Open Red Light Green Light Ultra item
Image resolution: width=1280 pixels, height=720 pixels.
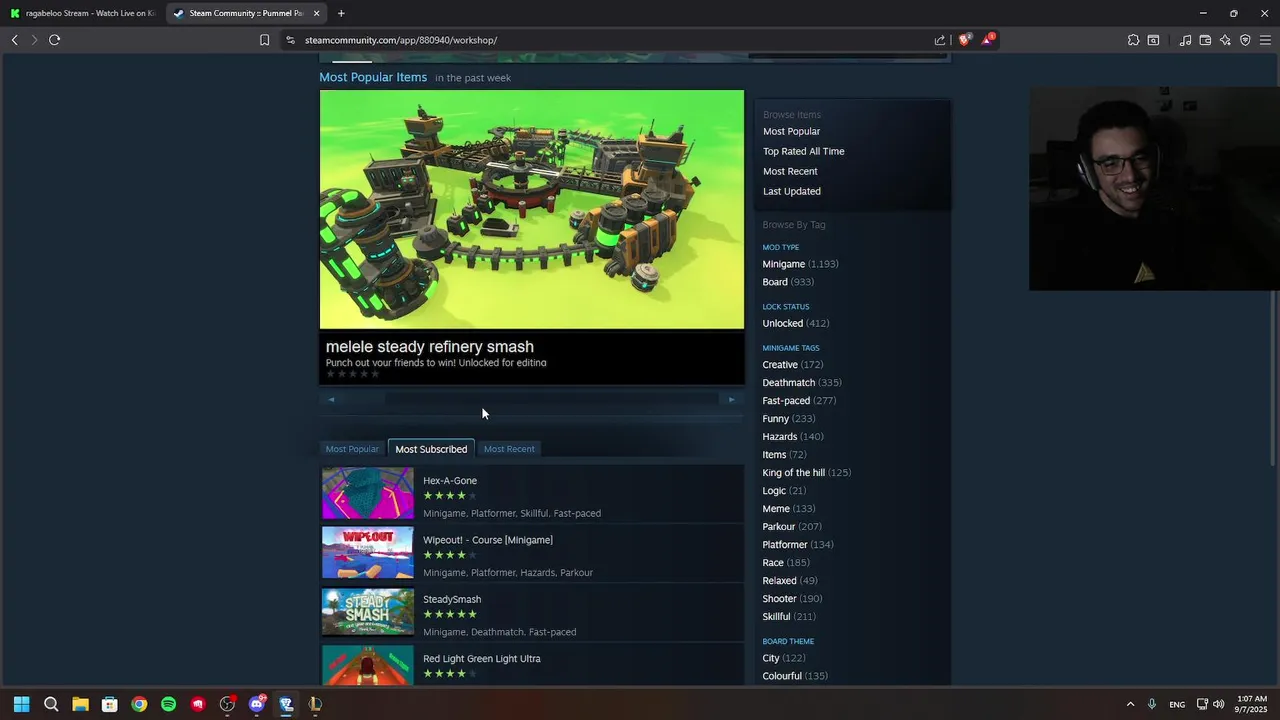(482, 659)
